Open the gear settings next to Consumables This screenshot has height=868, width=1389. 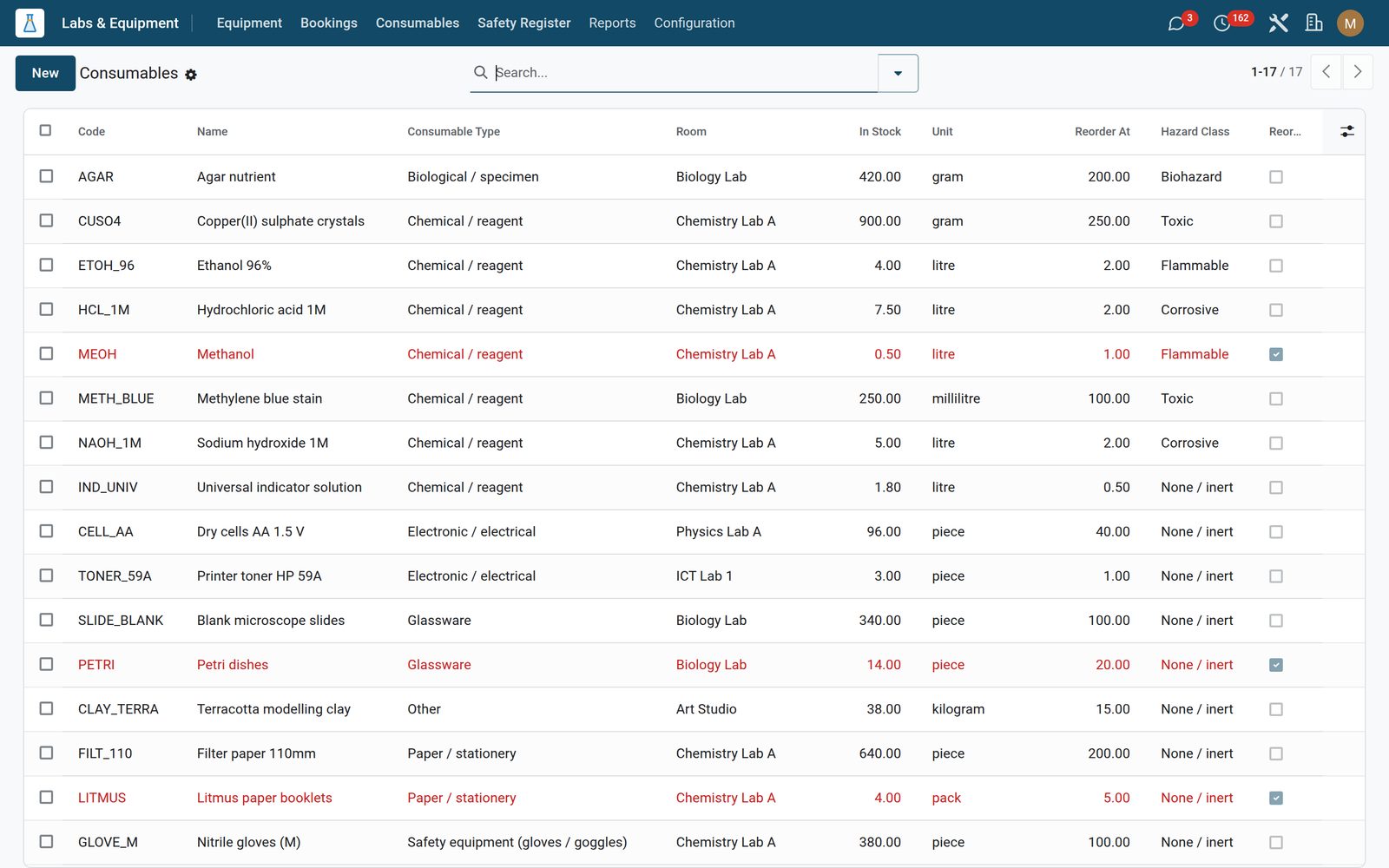tap(191, 75)
